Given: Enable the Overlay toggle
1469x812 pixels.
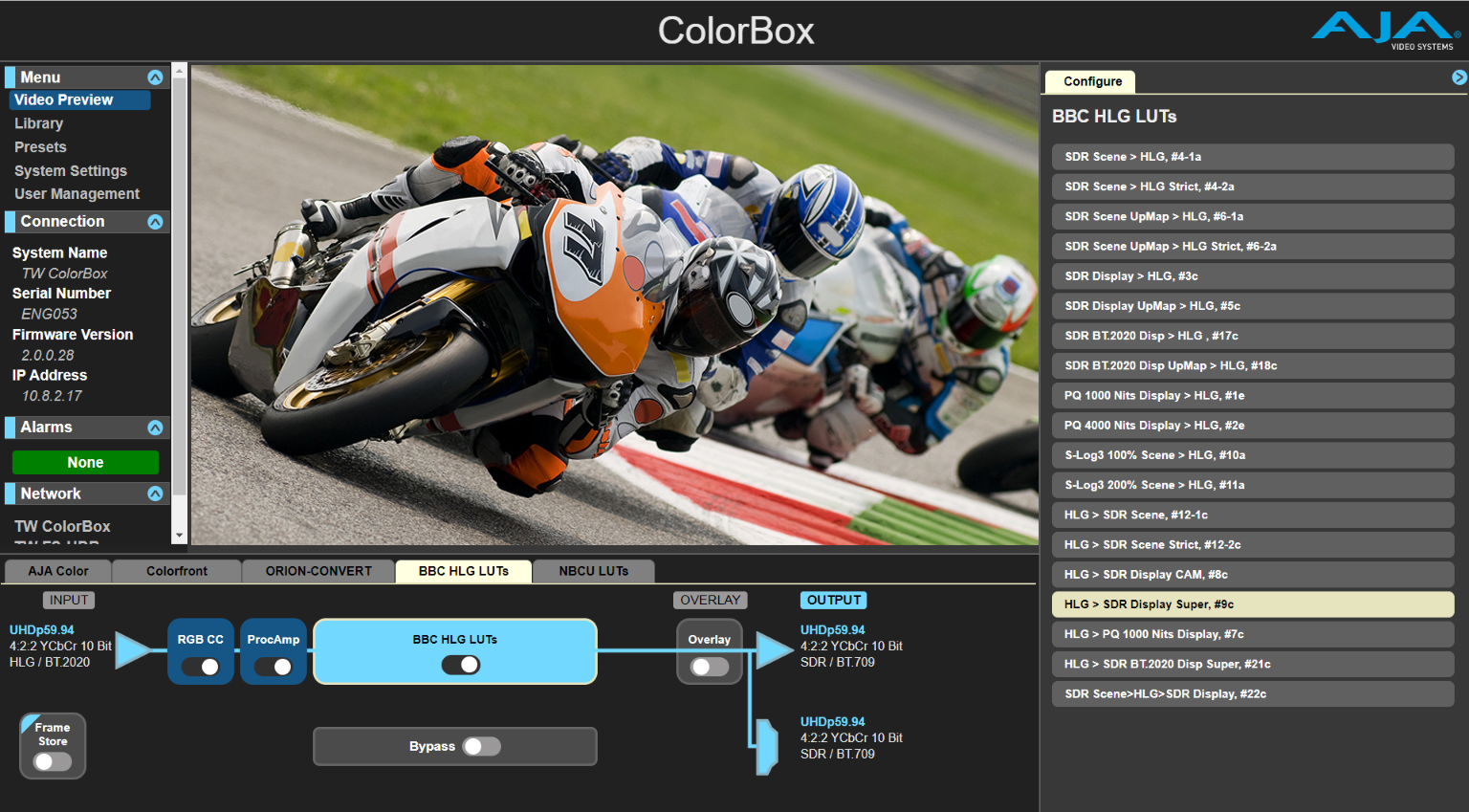Looking at the screenshot, I should [710, 665].
